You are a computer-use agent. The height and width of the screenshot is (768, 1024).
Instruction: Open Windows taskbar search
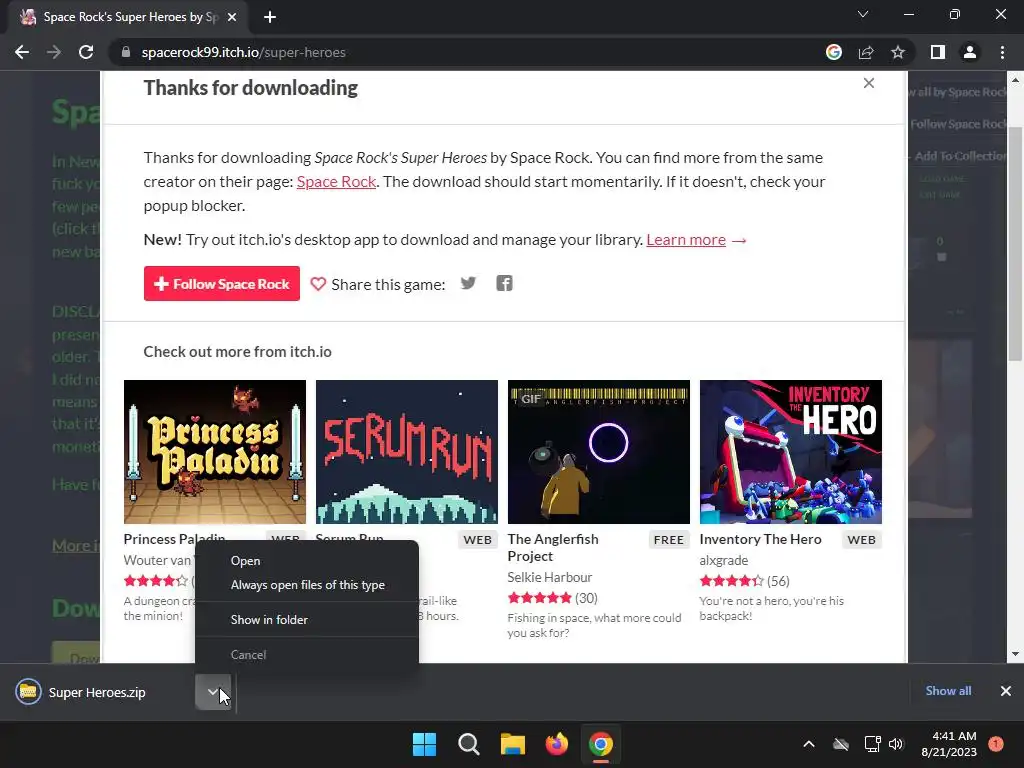[x=468, y=744]
